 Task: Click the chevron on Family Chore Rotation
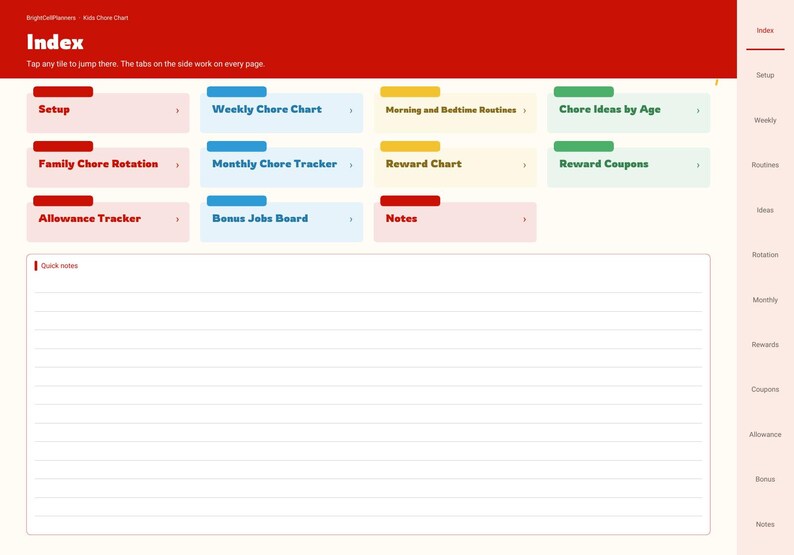[x=177, y=165]
